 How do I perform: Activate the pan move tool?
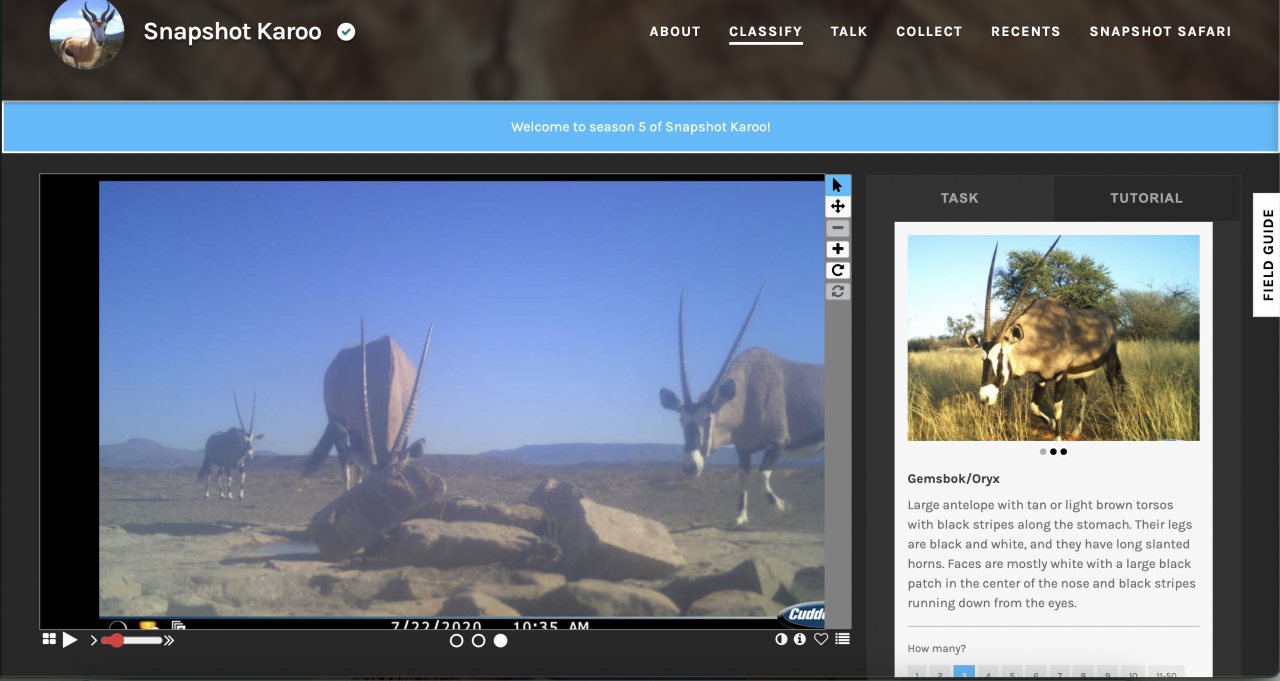[838, 206]
